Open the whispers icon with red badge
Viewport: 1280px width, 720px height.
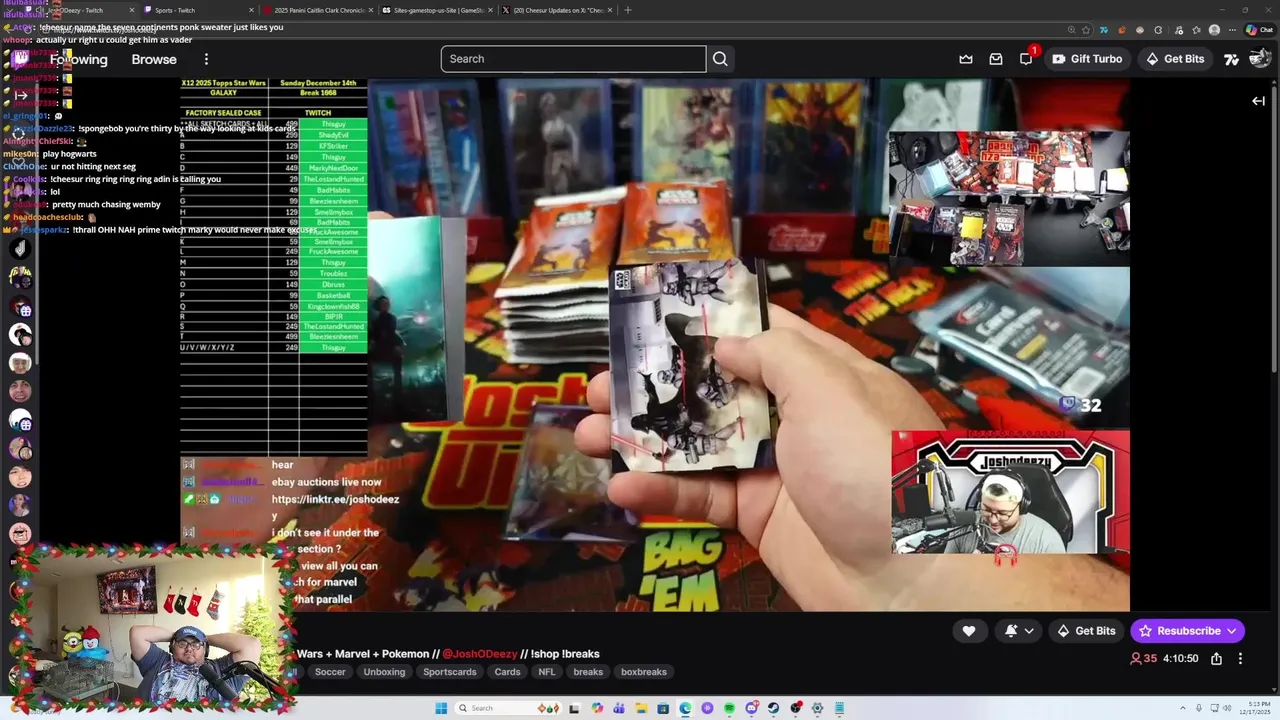[x=1026, y=59]
